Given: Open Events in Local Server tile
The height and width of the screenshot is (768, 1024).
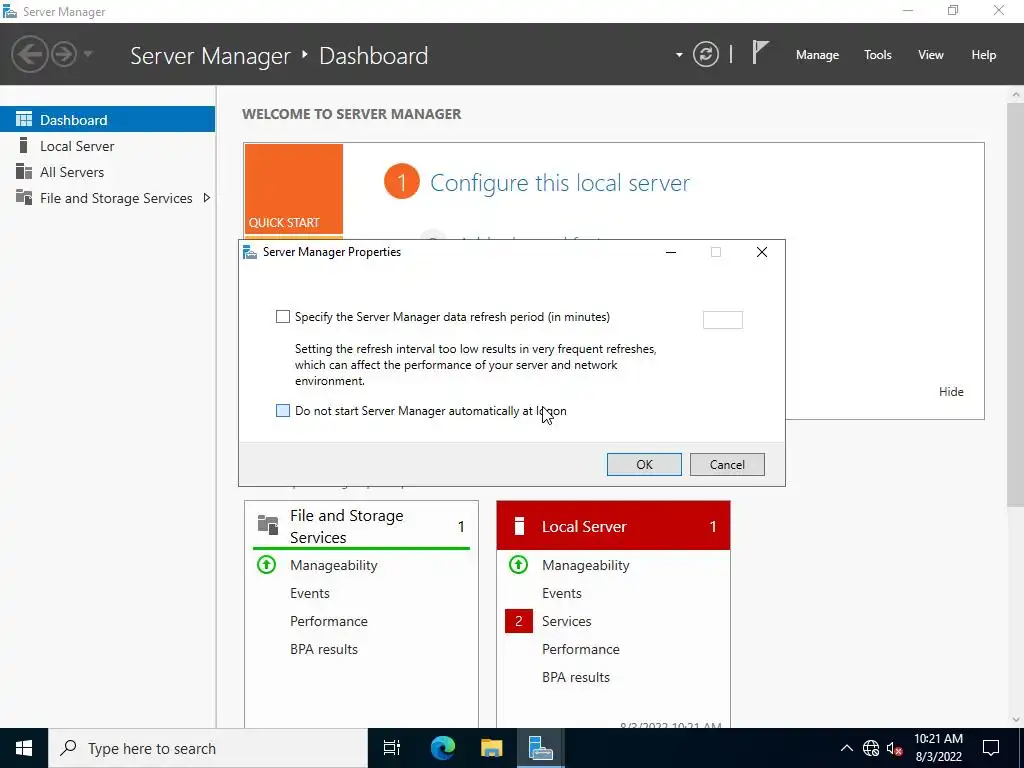Looking at the screenshot, I should 562,593.
